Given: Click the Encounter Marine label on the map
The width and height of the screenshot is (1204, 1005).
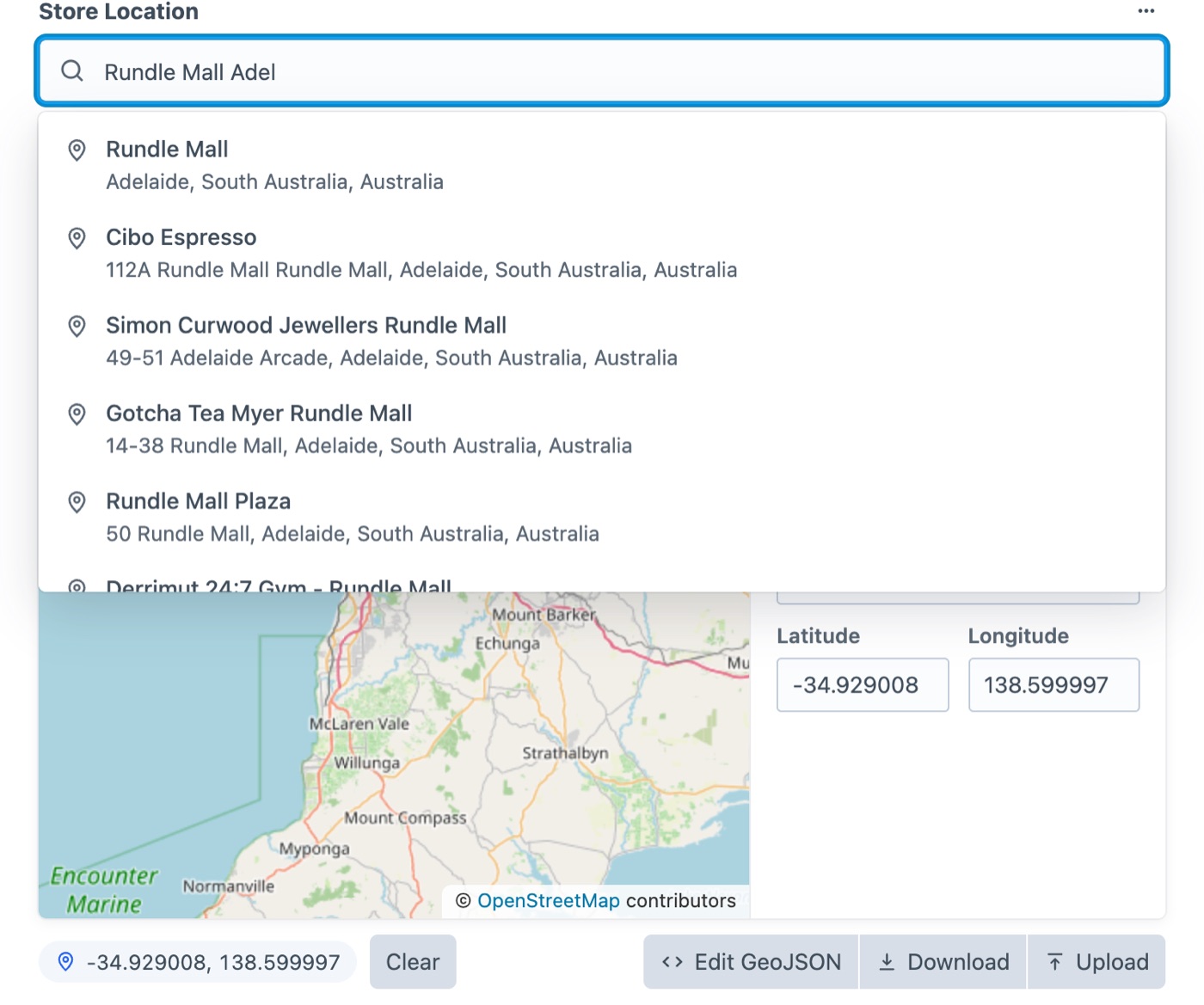Looking at the screenshot, I should click(x=104, y=890).
